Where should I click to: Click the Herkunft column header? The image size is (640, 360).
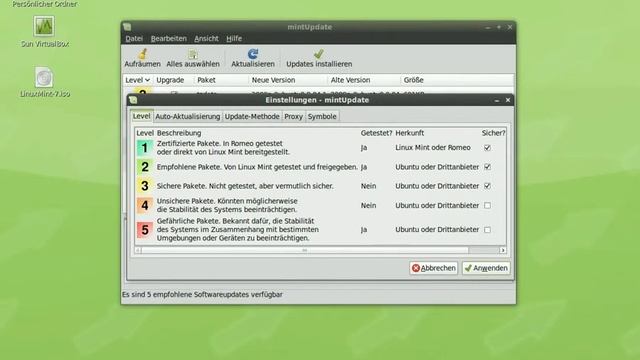point(409,133)
